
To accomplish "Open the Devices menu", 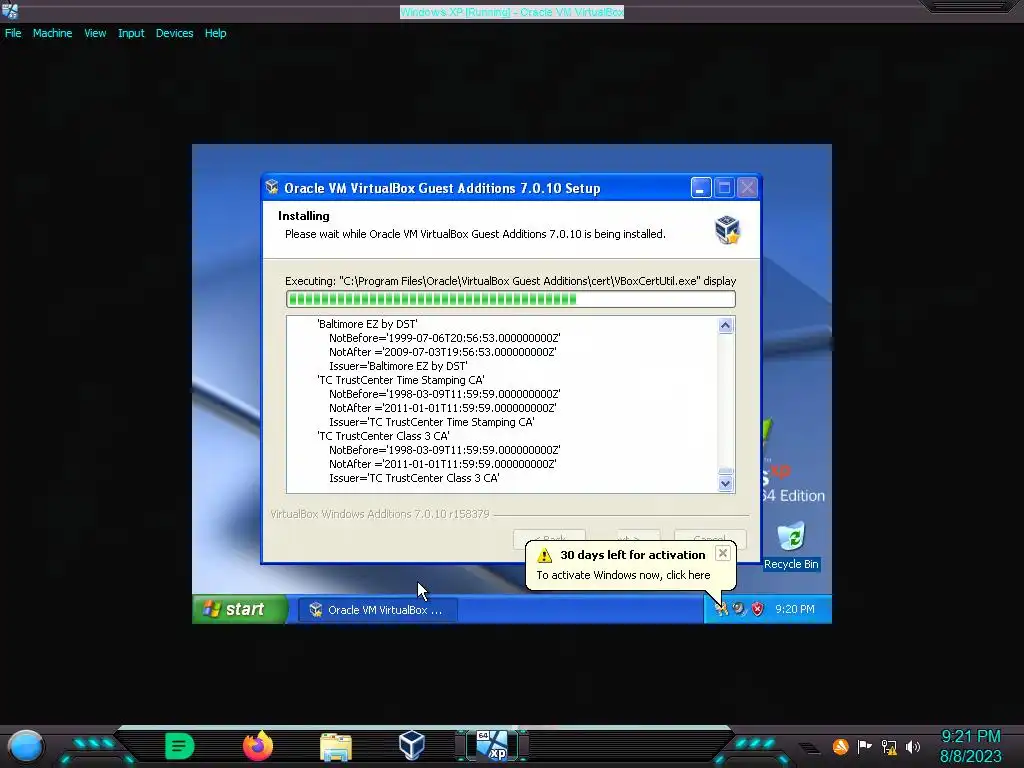I will point(174,33).
